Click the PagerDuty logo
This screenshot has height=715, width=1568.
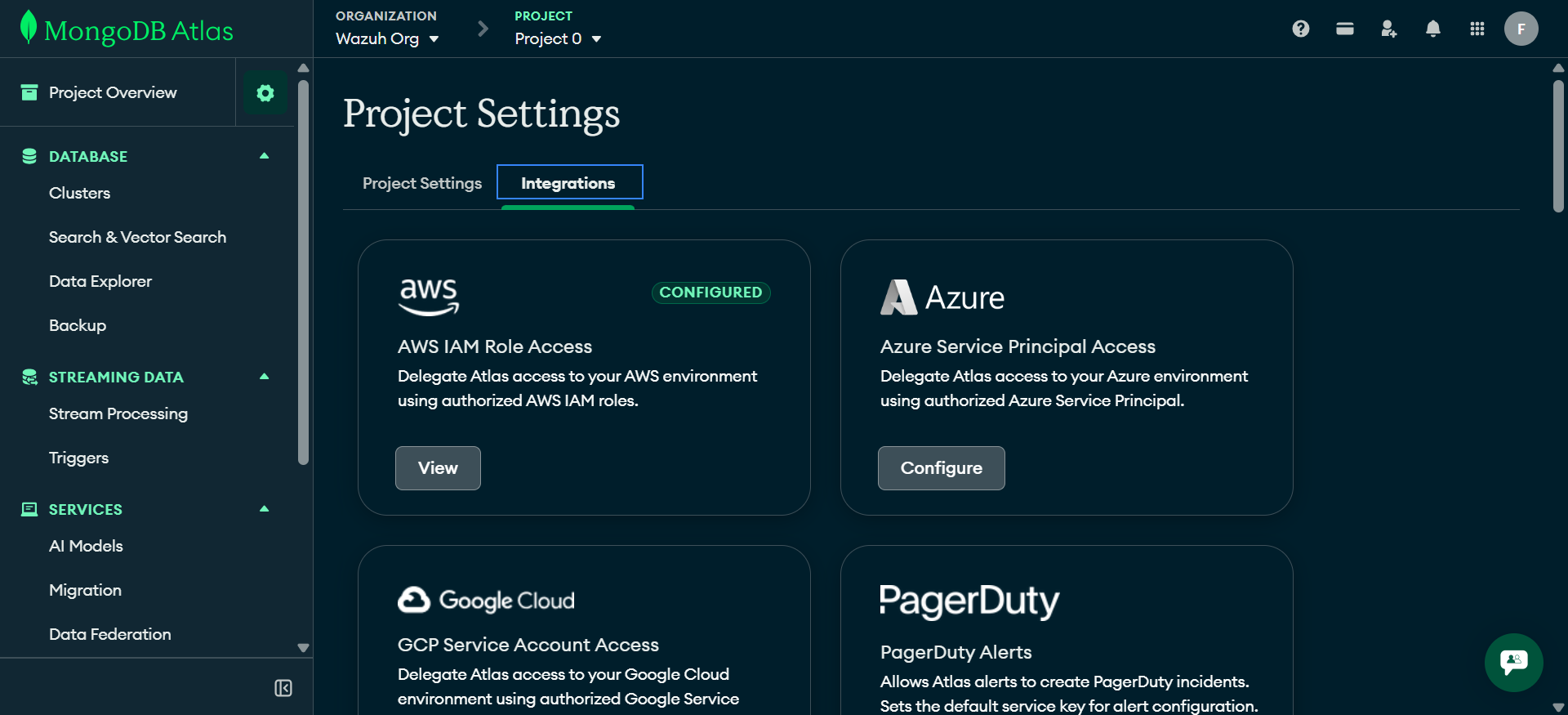click(969, 601)
